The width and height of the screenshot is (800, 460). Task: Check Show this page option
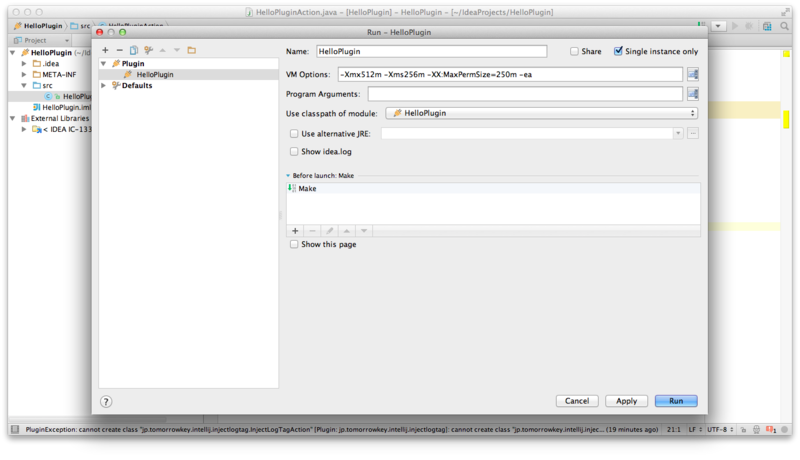294,244
